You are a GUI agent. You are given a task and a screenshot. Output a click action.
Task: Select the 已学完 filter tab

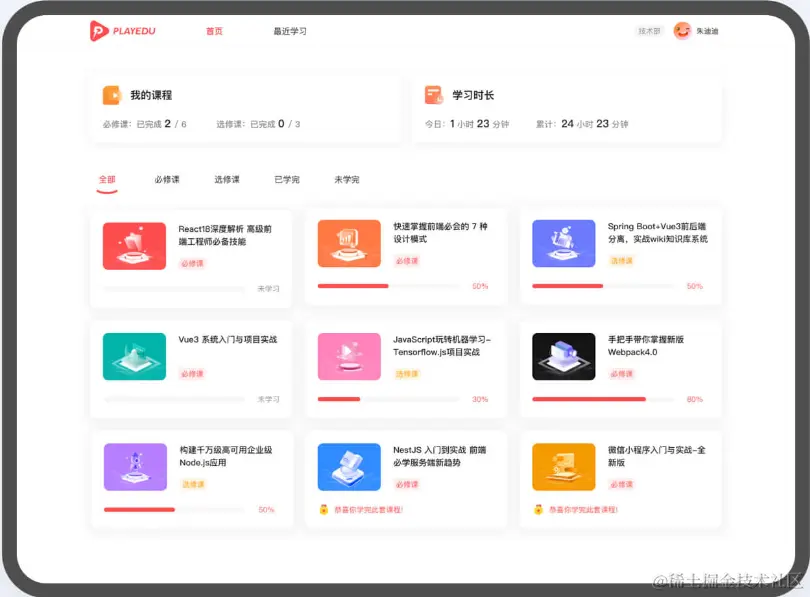287,180
